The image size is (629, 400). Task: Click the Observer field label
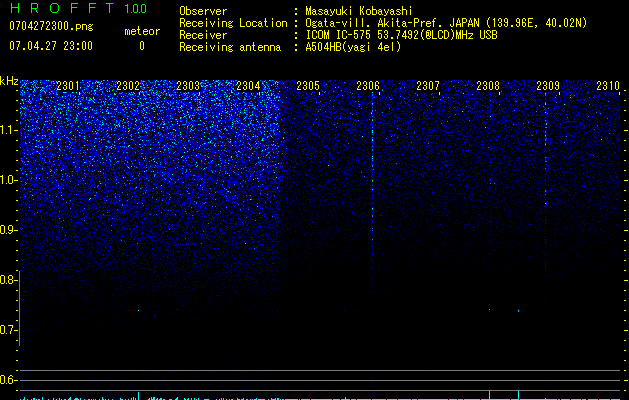tap(203, 11)
